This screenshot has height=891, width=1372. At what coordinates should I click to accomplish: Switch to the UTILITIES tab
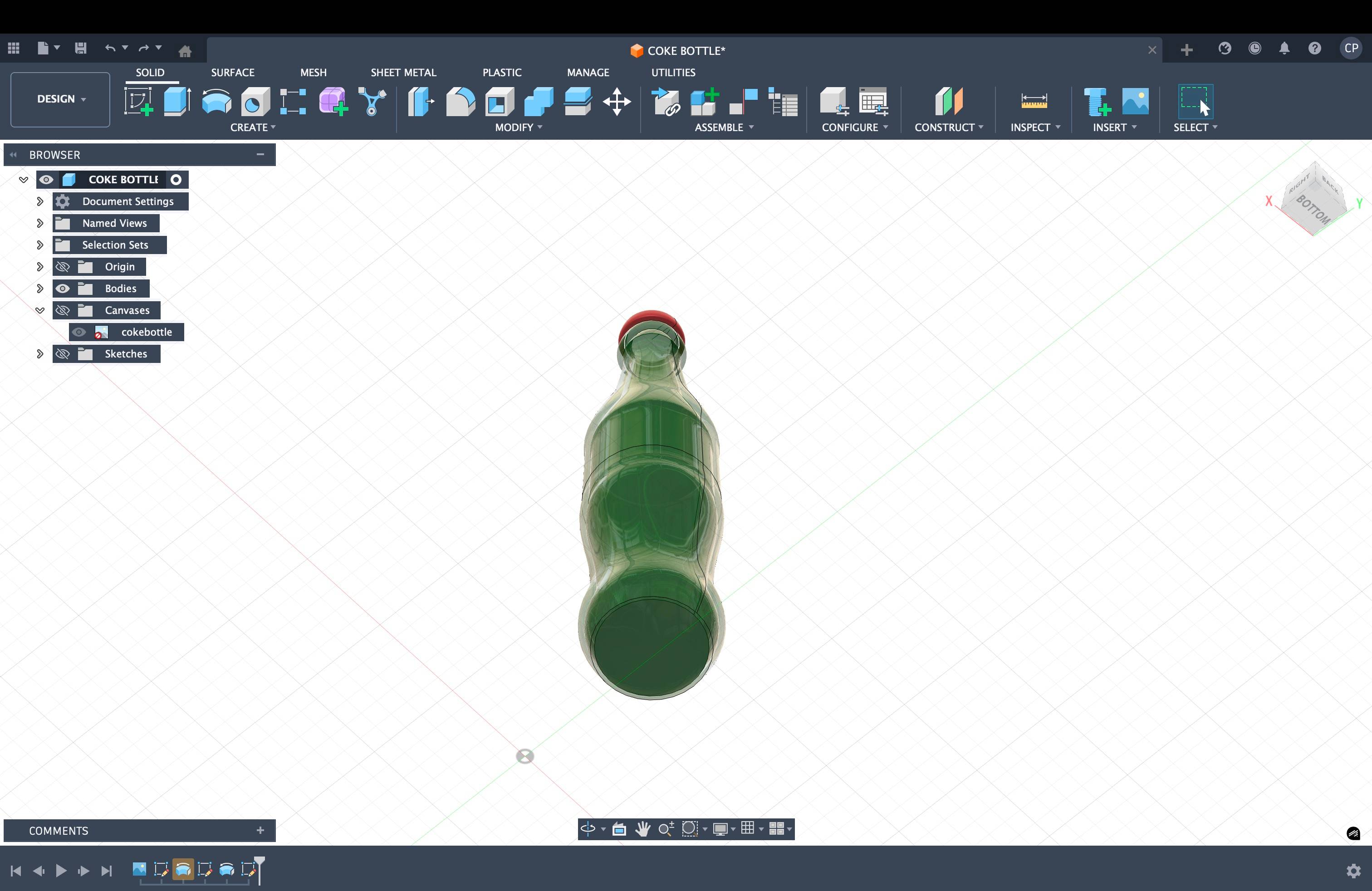(x=673, y=73)
